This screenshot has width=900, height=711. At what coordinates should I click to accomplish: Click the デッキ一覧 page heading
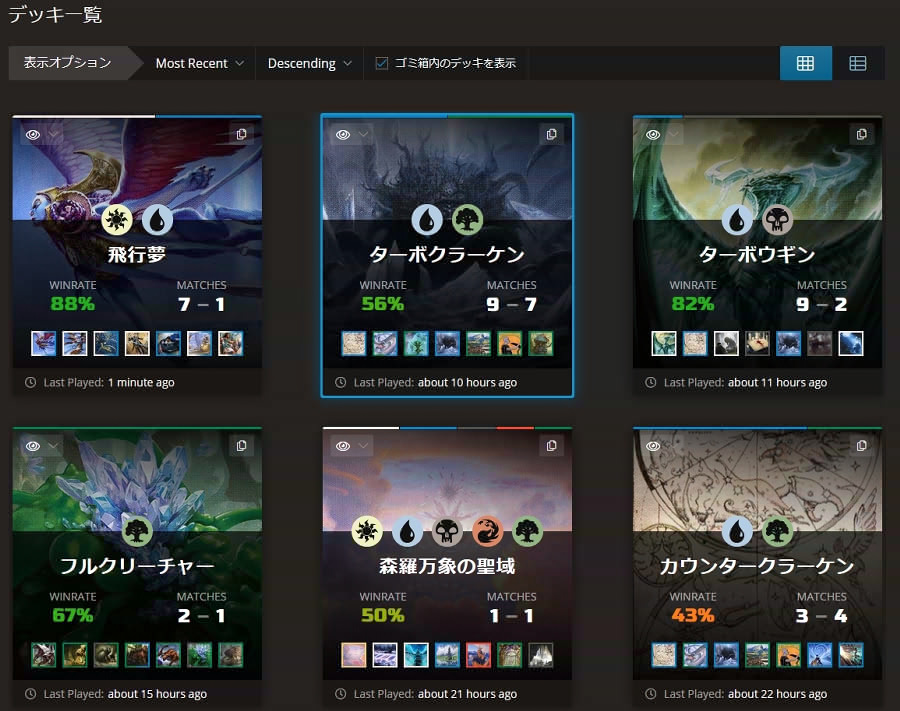(55, 14)
